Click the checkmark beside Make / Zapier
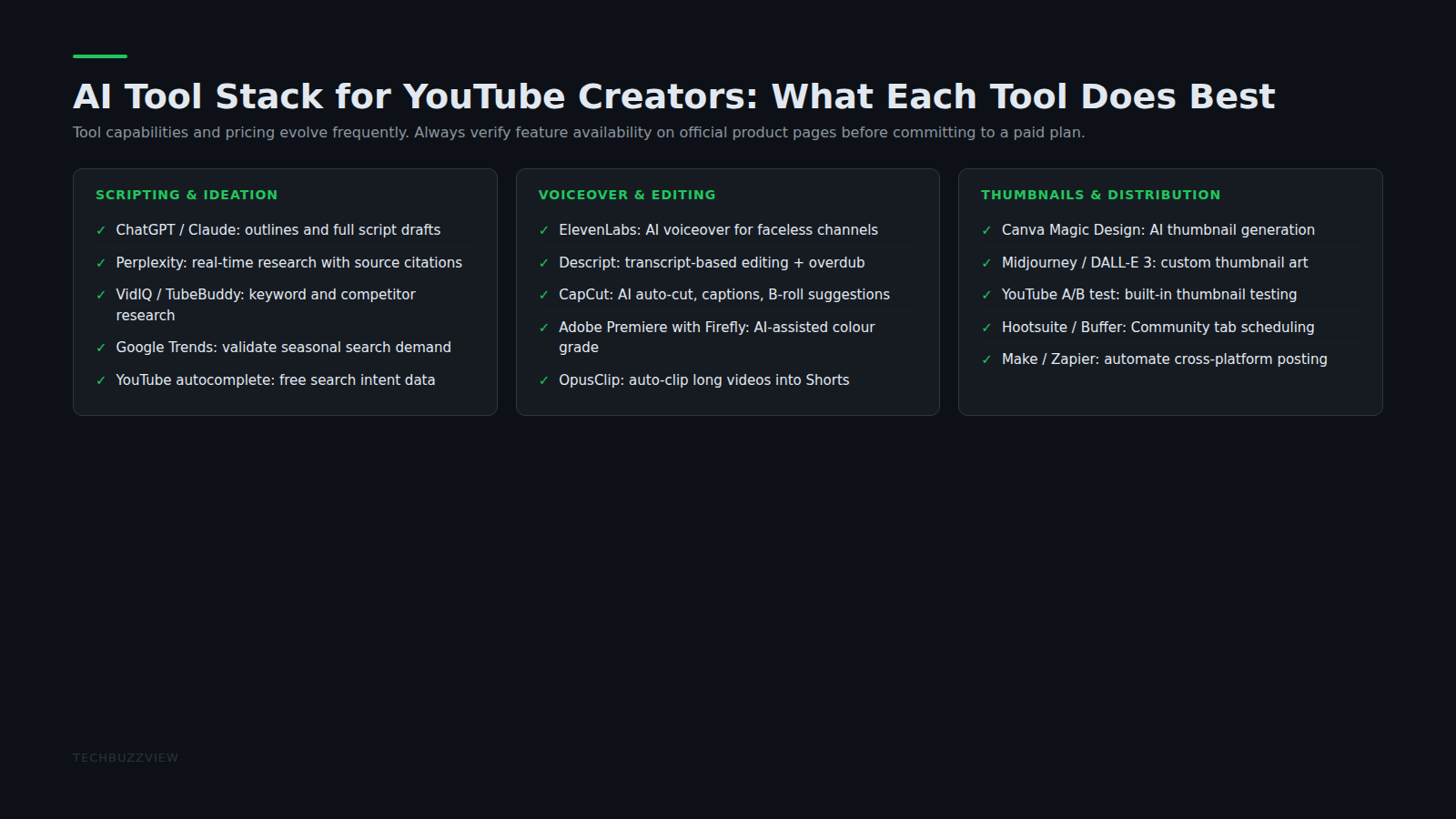 click(986, 360)
